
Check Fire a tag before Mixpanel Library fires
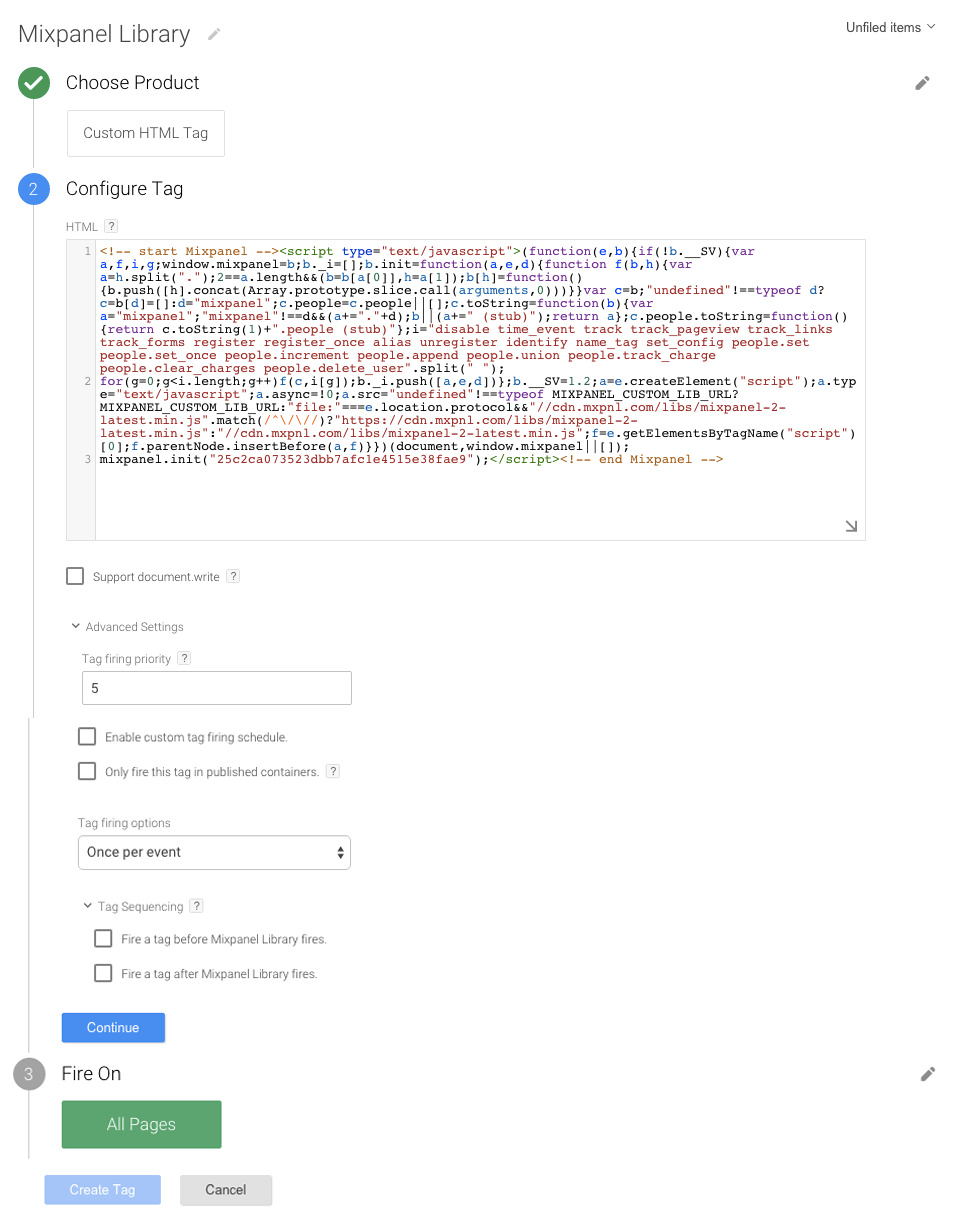103,939
